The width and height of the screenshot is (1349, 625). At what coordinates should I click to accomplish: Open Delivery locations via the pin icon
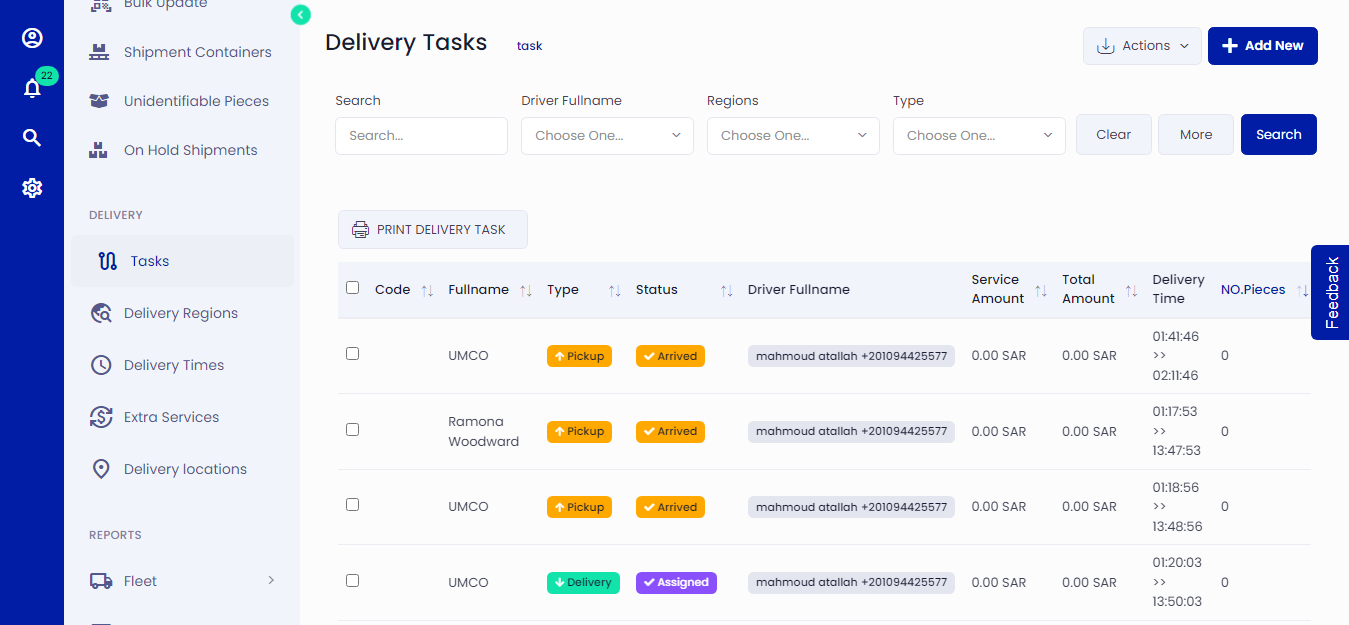tap(101, 469)
